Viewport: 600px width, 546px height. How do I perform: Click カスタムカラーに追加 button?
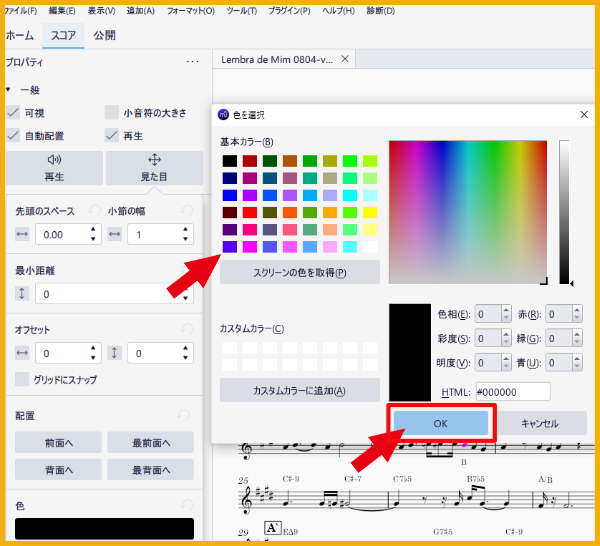(x=300, y=390)
